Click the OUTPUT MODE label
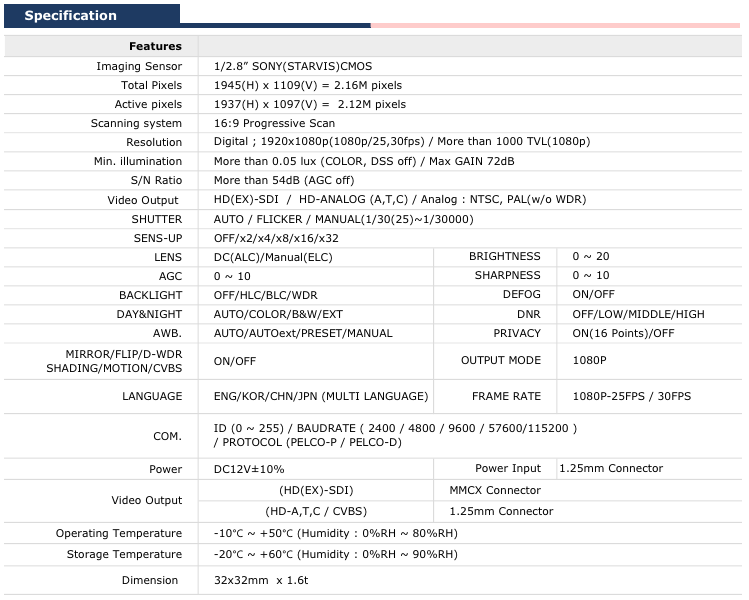Viewport: 749px width, 600px height. [x=501, y=361]
